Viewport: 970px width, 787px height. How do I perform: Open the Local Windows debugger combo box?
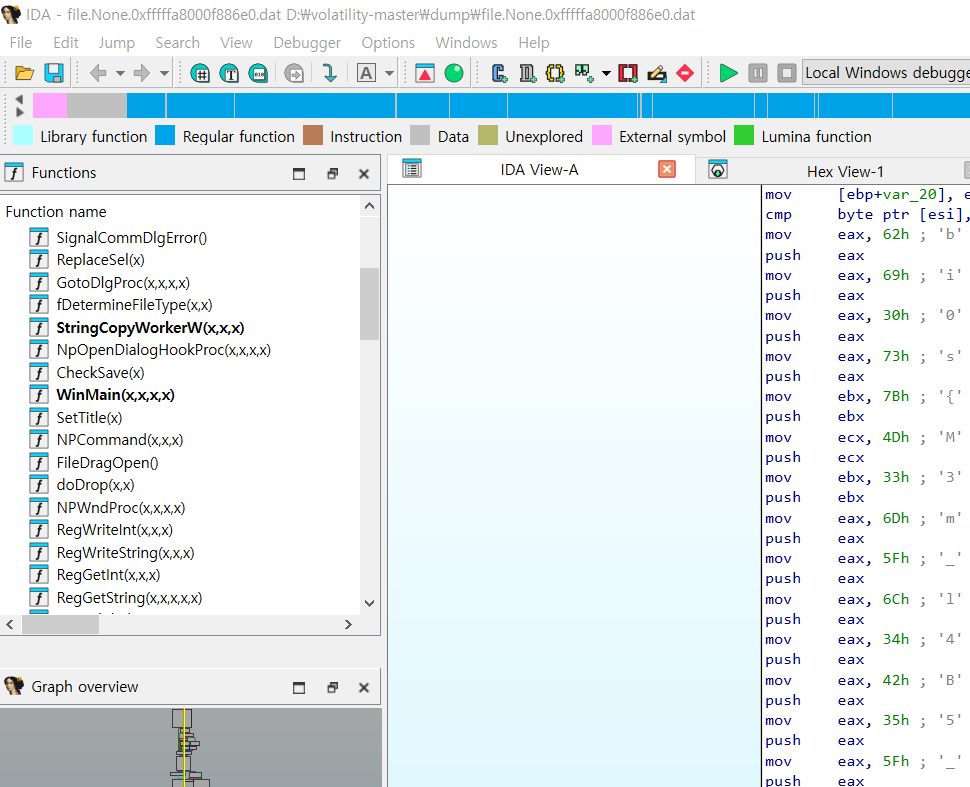(x=886, y=73)
